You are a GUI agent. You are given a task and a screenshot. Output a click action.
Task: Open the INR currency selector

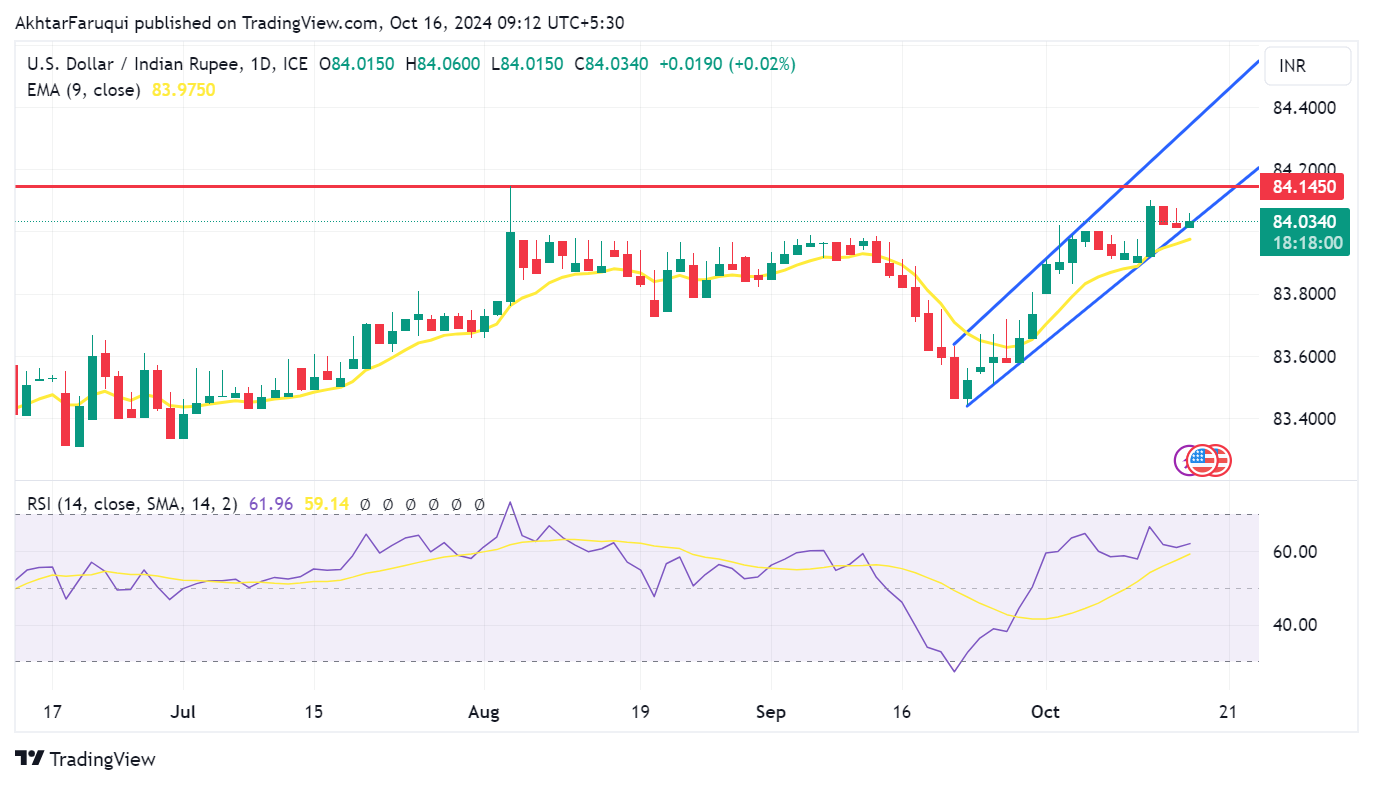click(x=1306, y=66)
